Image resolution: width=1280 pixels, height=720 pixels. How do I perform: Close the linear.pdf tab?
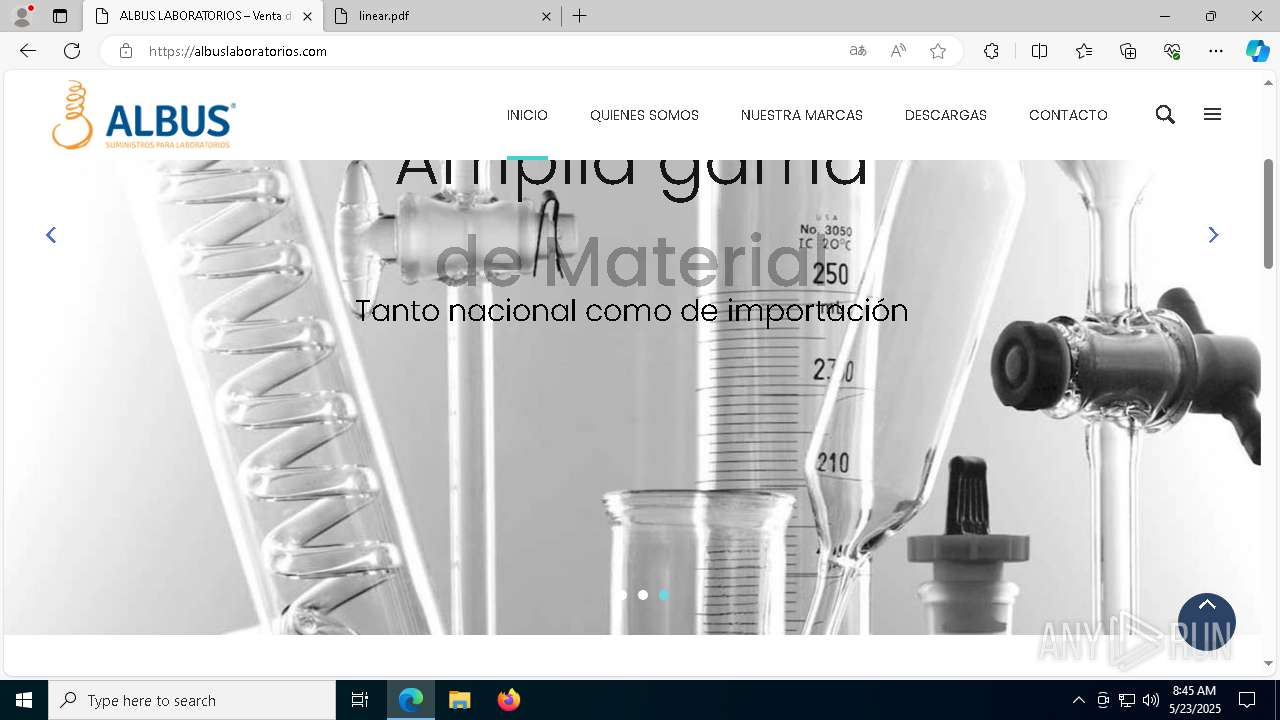pos(547,16)
